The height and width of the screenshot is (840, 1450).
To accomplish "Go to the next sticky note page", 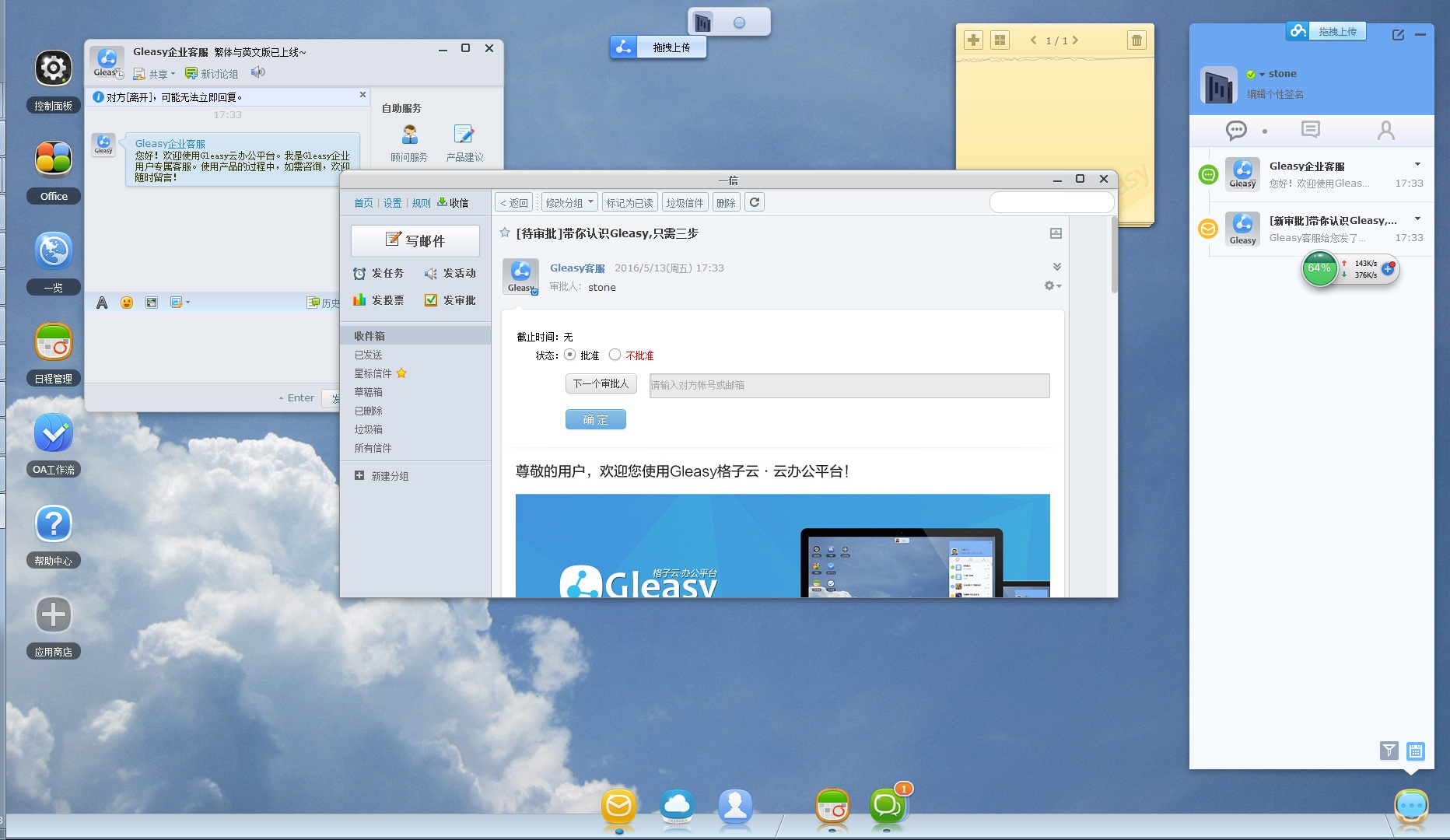I will click(1076, 40).
